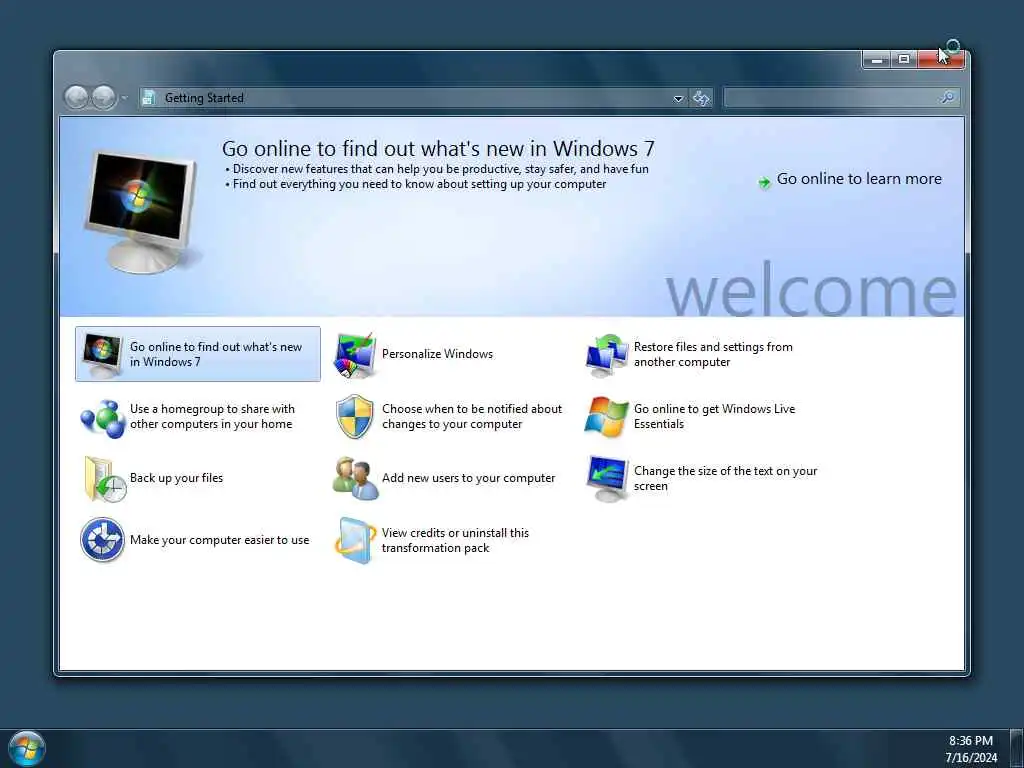
Task: Click the text size monitor icon
Action: click(x=607, y=479)
